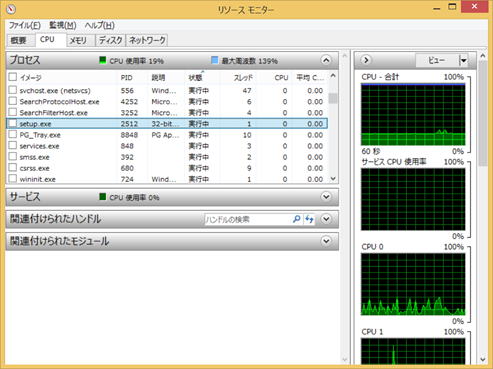
Task: Check the services.exe checkbox
Action: click(x=13, y=145)
